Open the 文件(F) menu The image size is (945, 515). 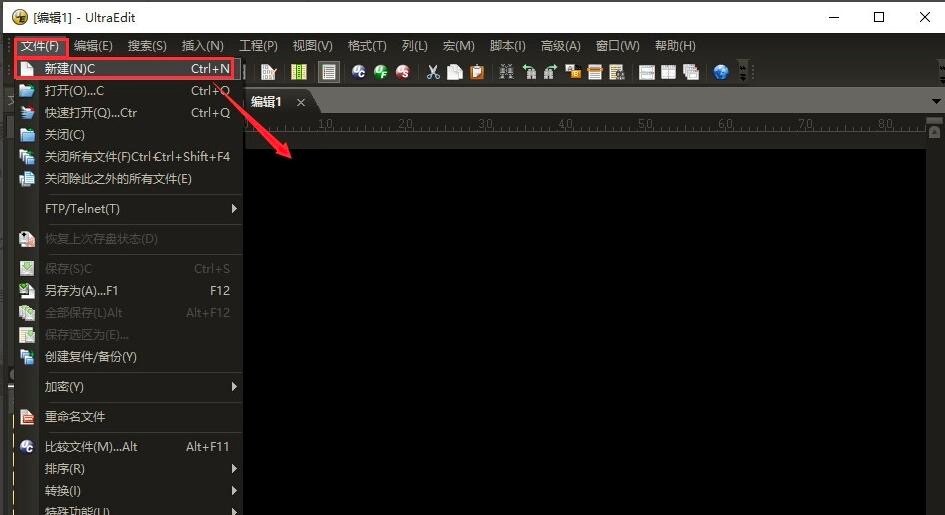pos(40,46)
